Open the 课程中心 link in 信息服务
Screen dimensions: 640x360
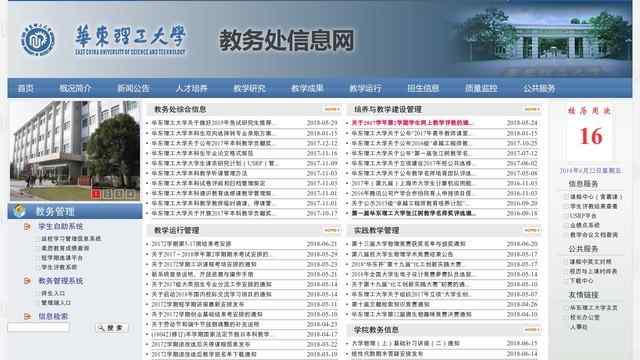(x=596, y=197)
